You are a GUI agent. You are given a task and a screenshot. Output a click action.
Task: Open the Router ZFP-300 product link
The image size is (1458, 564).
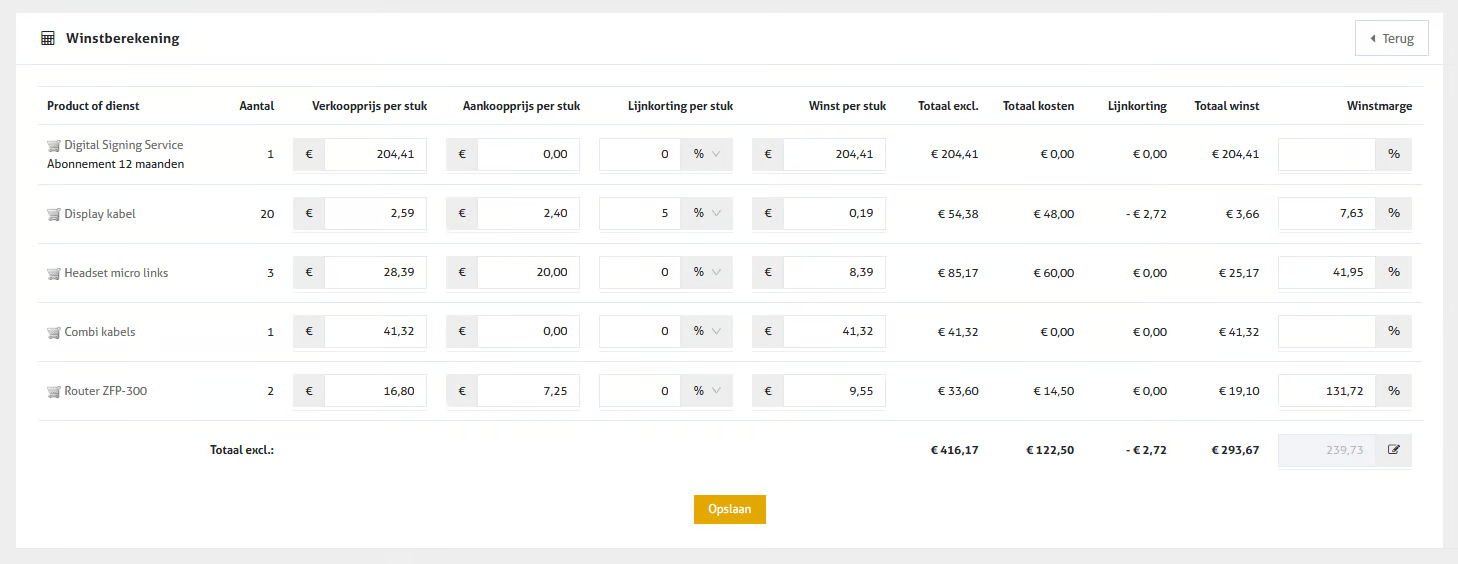105,391
